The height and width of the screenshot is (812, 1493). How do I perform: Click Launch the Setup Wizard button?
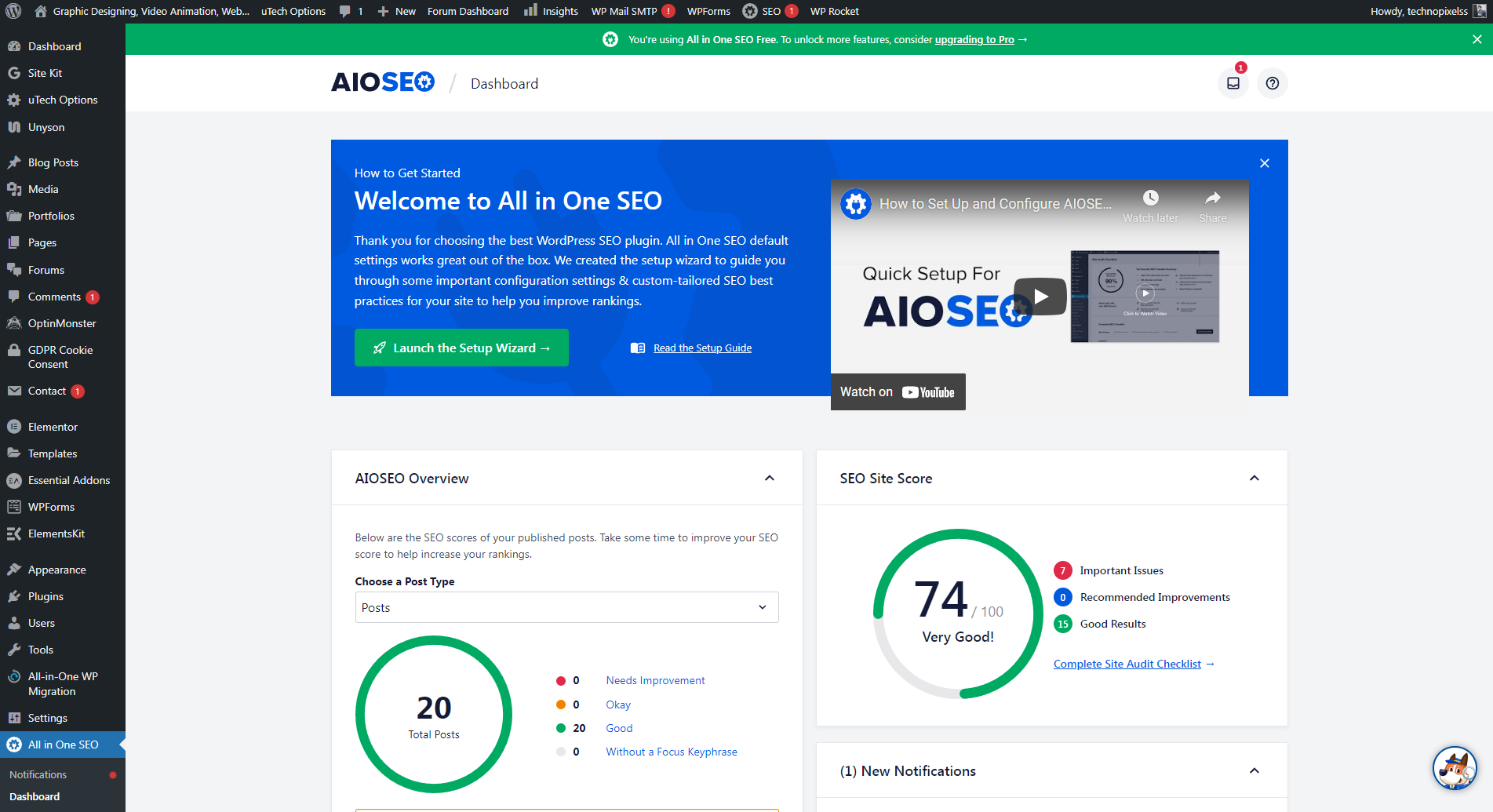(x=461, y=348)
